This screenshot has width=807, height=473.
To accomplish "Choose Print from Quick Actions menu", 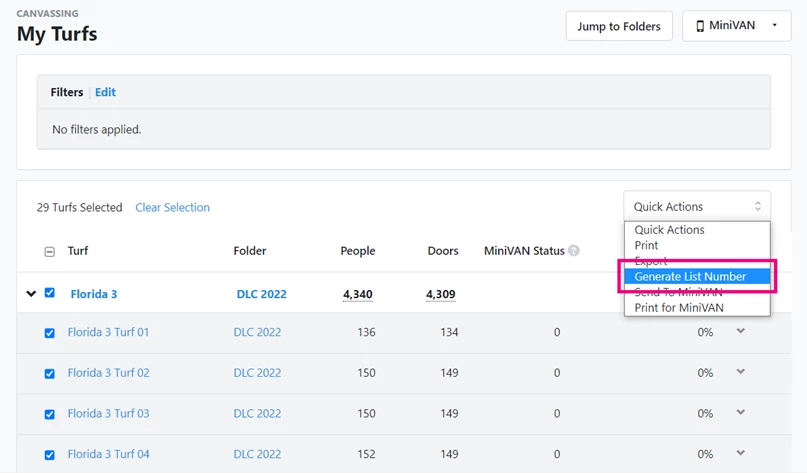I will pos(697,245).
